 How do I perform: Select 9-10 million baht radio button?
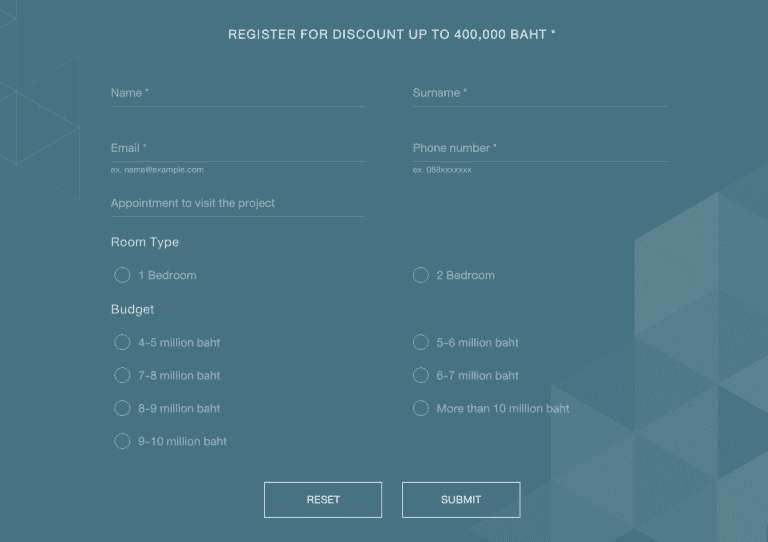click(x=122, y=441)
